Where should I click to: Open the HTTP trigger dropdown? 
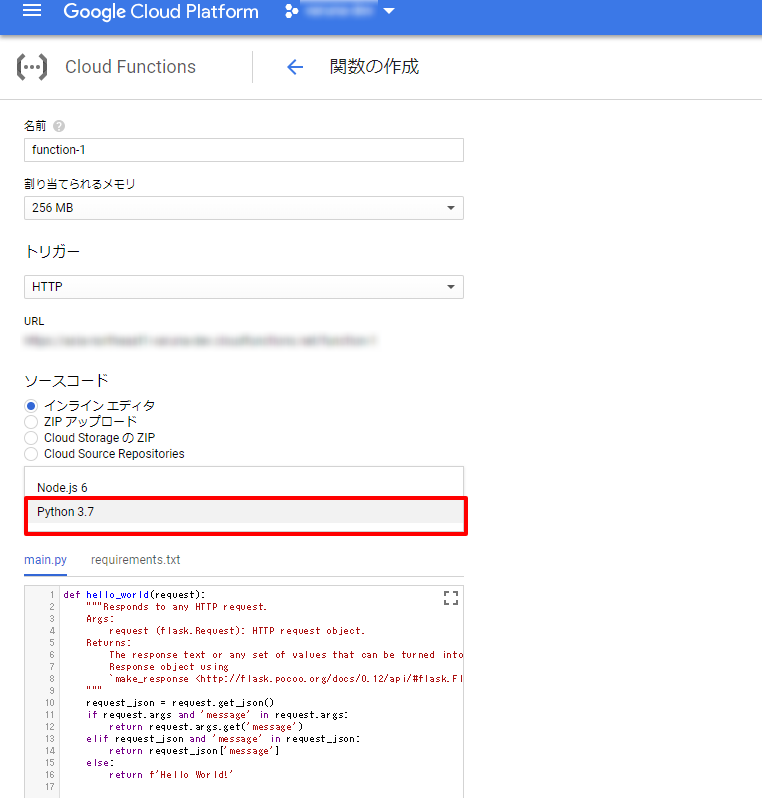coord(244,287)
